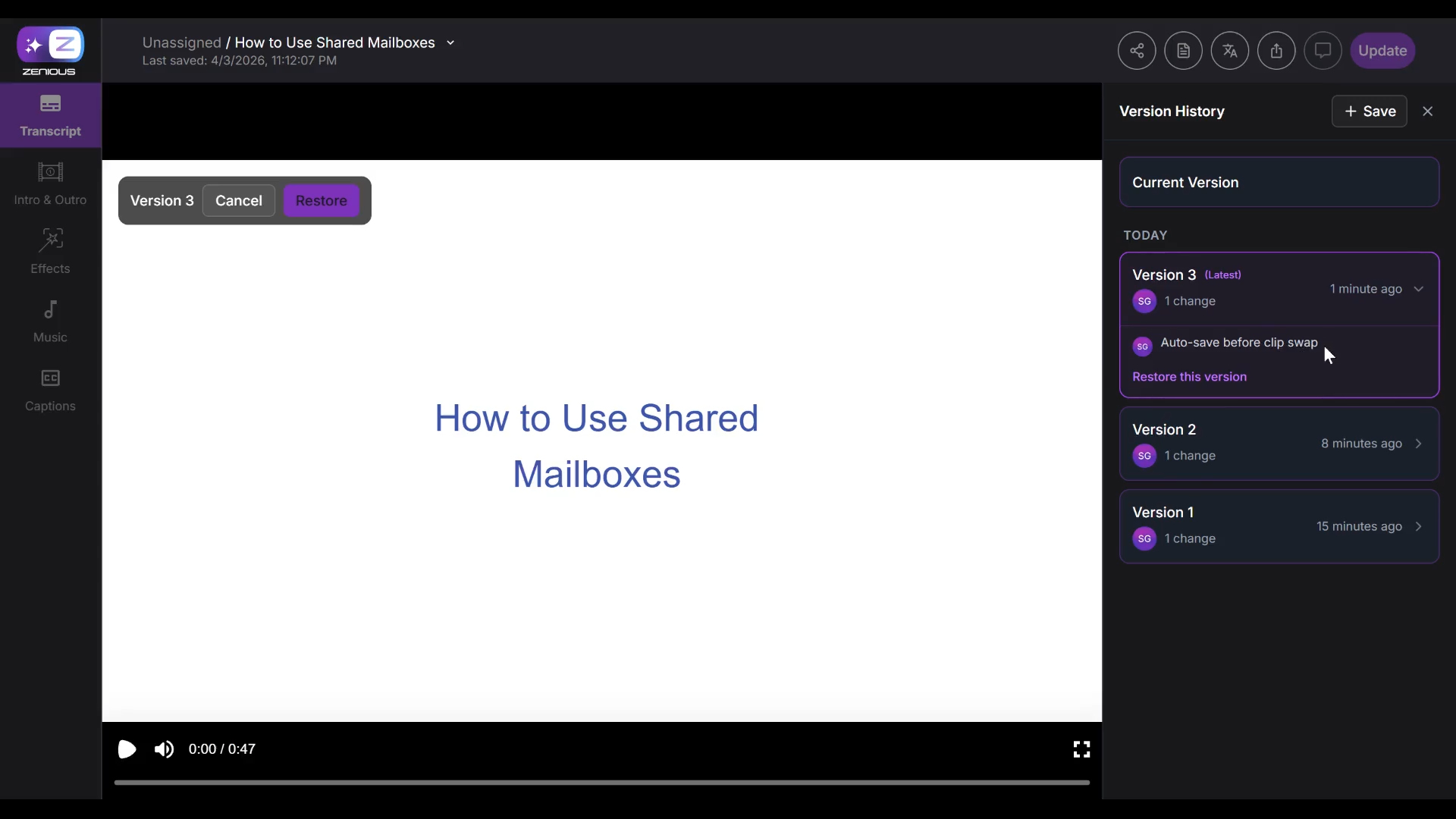Open Intro & Outro sidebar panel
The height and width of the screenshot is (819, 1456).
(x=50, y=184)
